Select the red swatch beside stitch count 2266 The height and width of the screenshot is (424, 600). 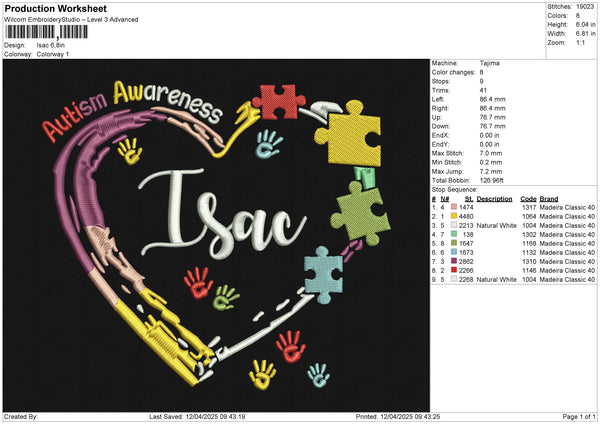(454, 270)
